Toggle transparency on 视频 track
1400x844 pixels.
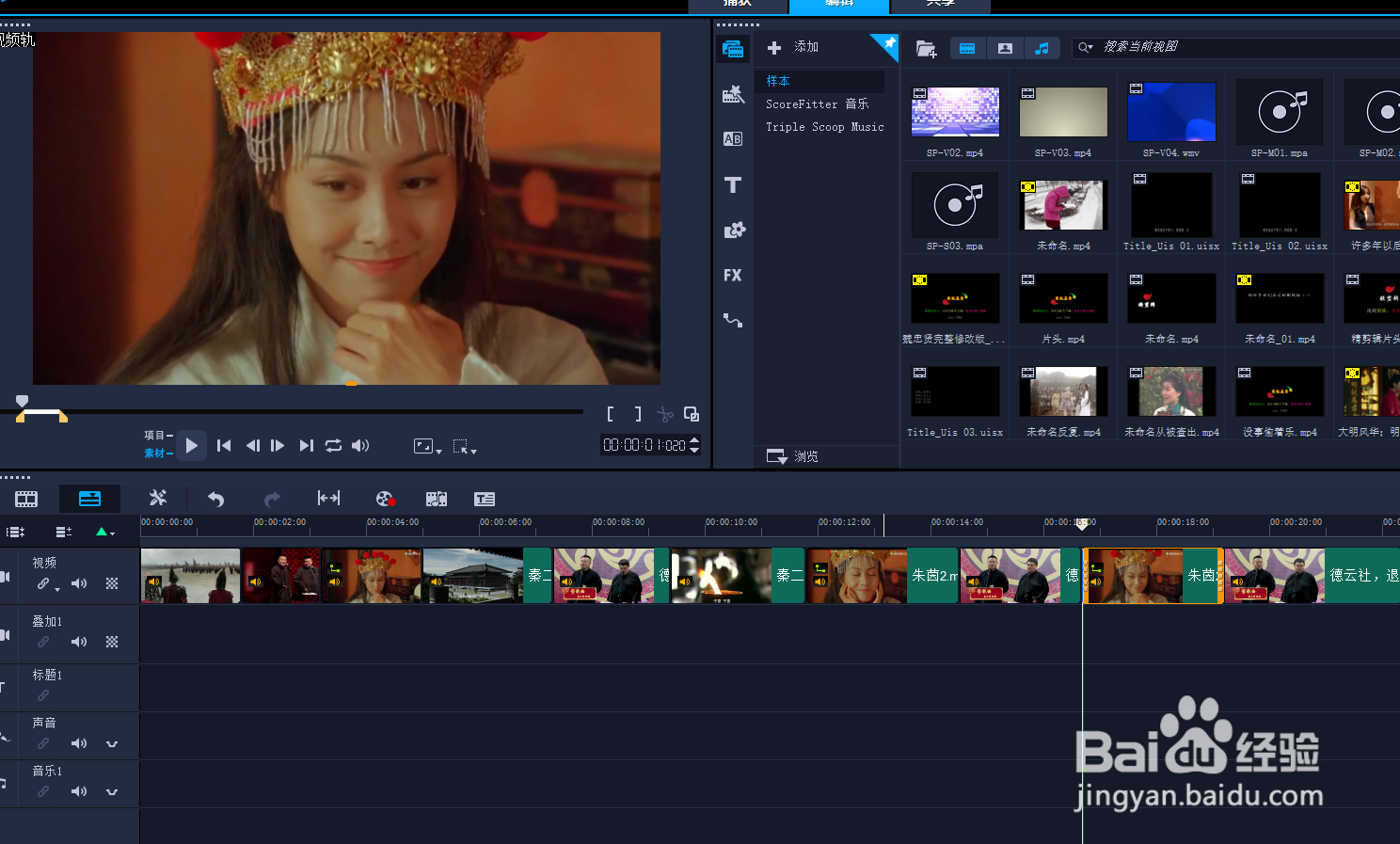pyautogui.click(x=112, y=583)
